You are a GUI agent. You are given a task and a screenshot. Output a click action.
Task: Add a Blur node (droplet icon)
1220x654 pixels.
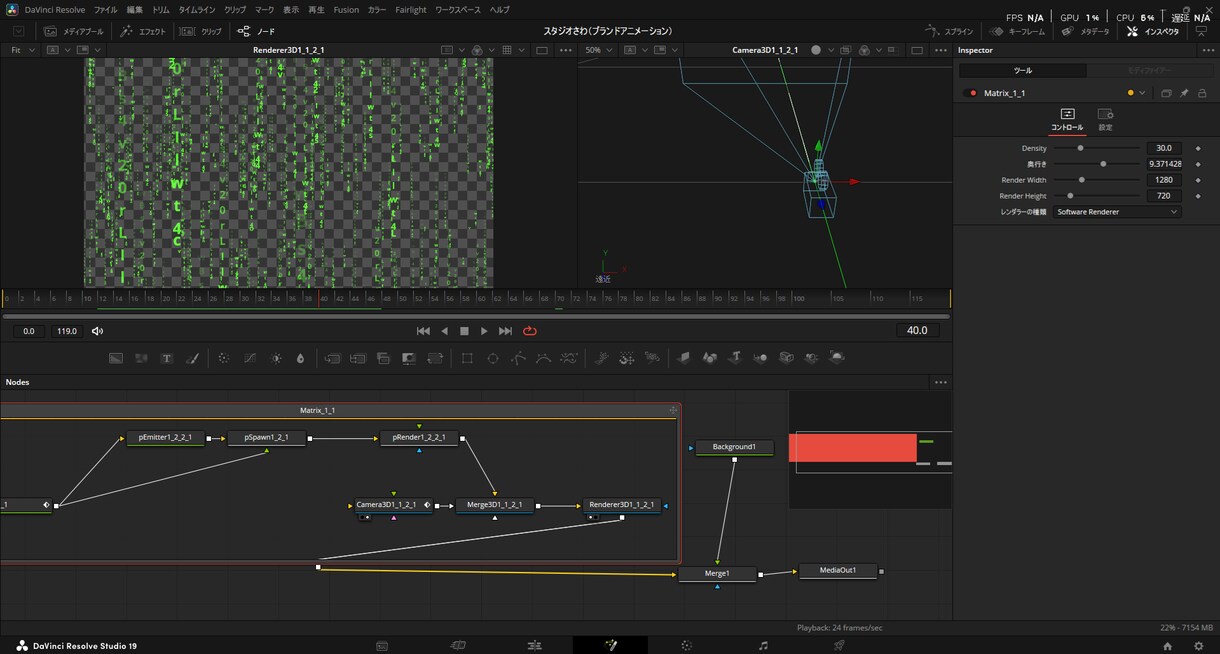point(301,358)
